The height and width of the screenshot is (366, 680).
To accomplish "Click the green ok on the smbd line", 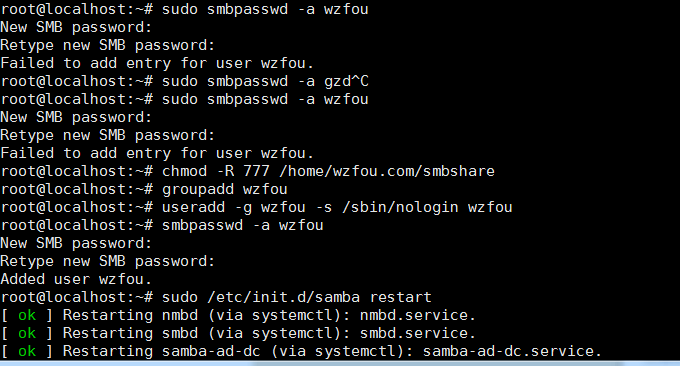I will [27, 333].
